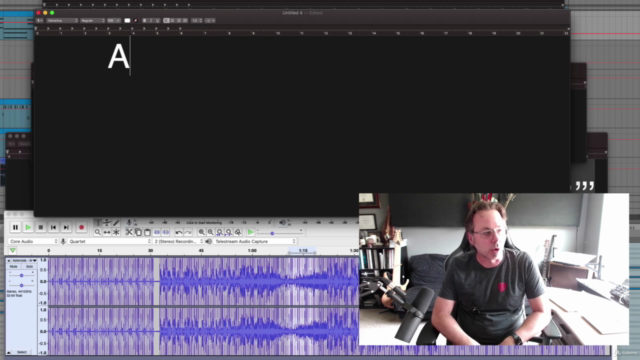Screen dimensions: 640x360
Task: Click the Cut scissors icon in Audacity
Action: pyautogui.click(x=129, y=232)
